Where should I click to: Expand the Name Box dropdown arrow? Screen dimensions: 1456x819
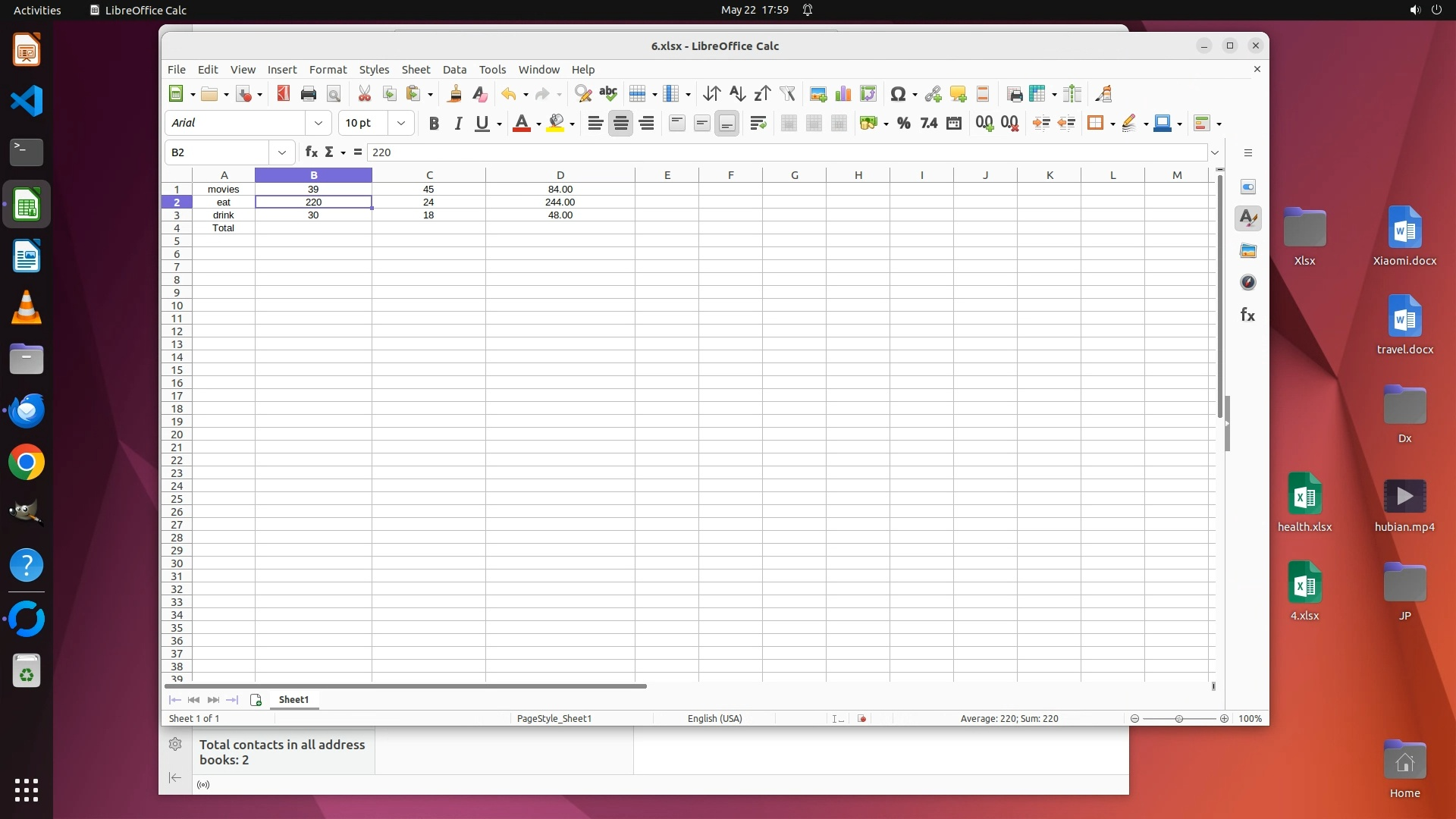click(282, 152)
